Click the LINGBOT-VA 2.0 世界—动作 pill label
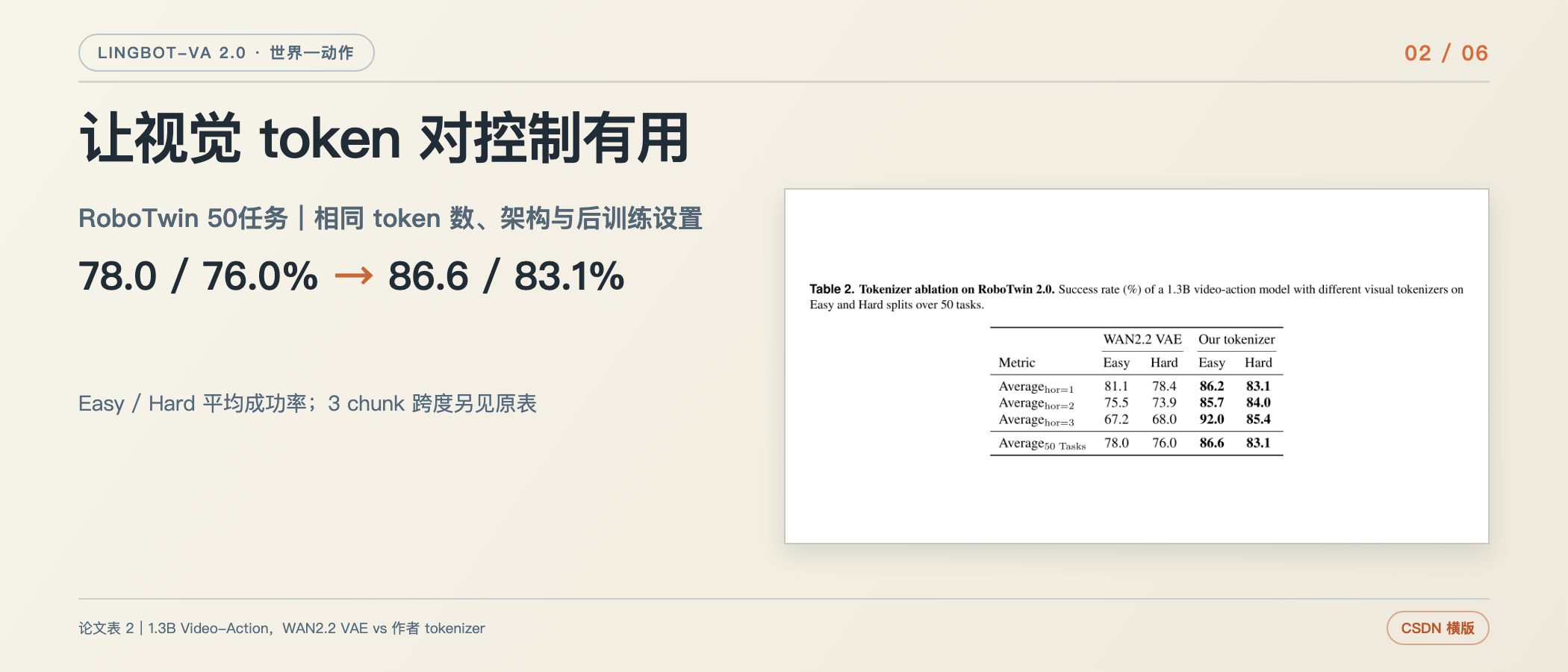 point(226,53)
